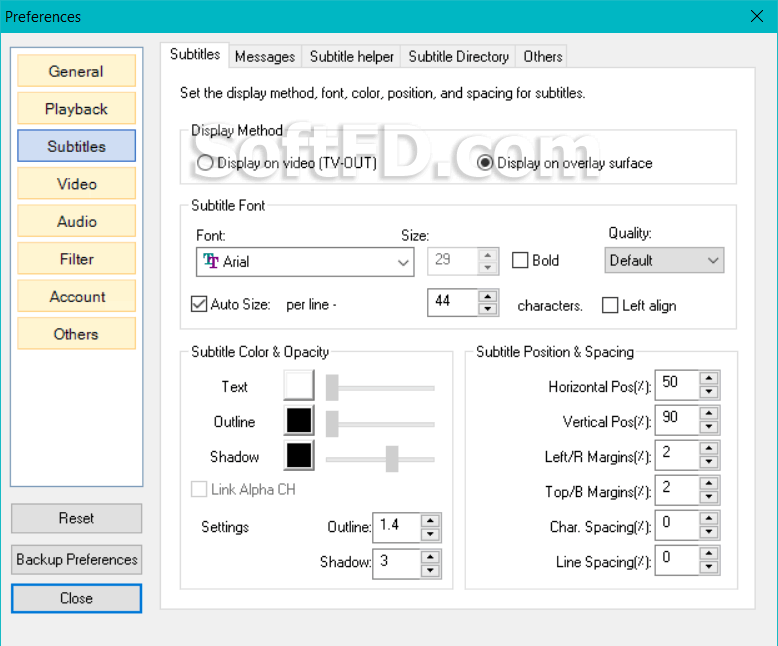This screenshot has height=646, width=778.
Task: Click the Reset button
Action: [x=76, y=518]
